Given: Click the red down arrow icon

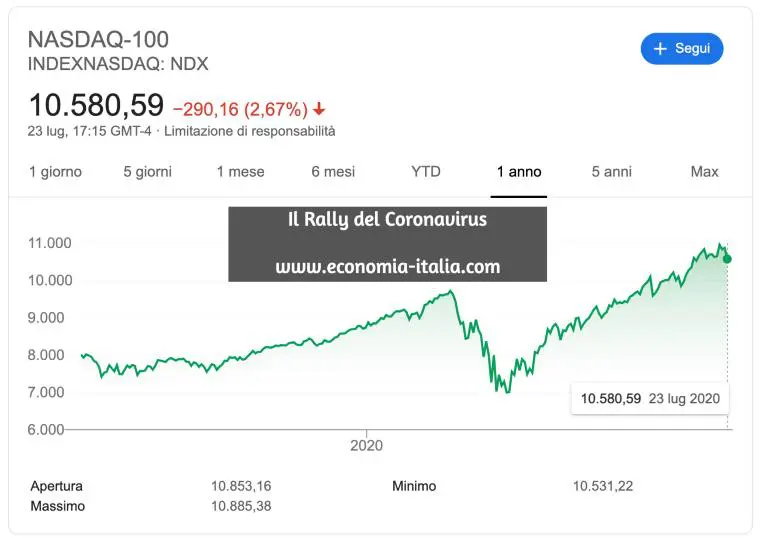Looking at the screenshot, I should pyautogui.click(x=319, y=108).
